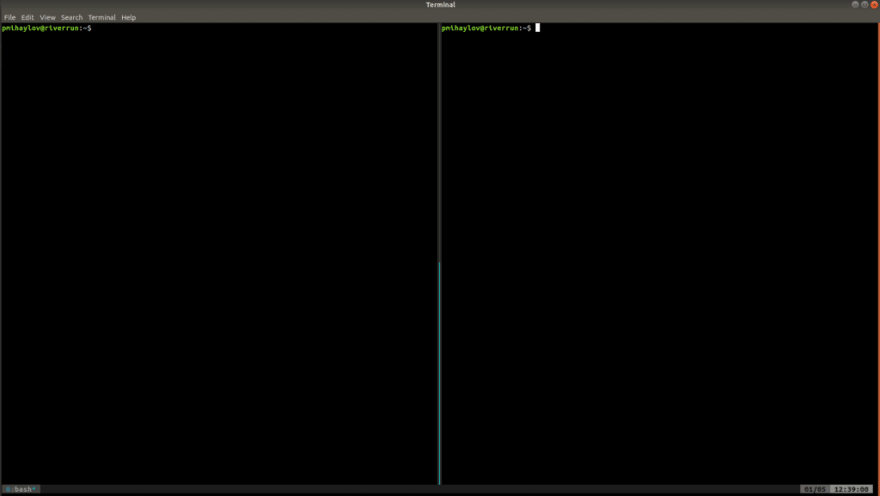Select the 0:bash tmux window tab

click(x=21, y=489)
